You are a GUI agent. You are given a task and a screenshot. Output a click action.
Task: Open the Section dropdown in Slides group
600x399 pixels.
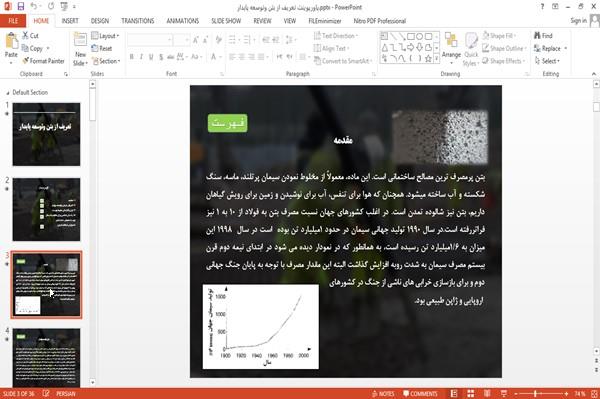point(106,61)
